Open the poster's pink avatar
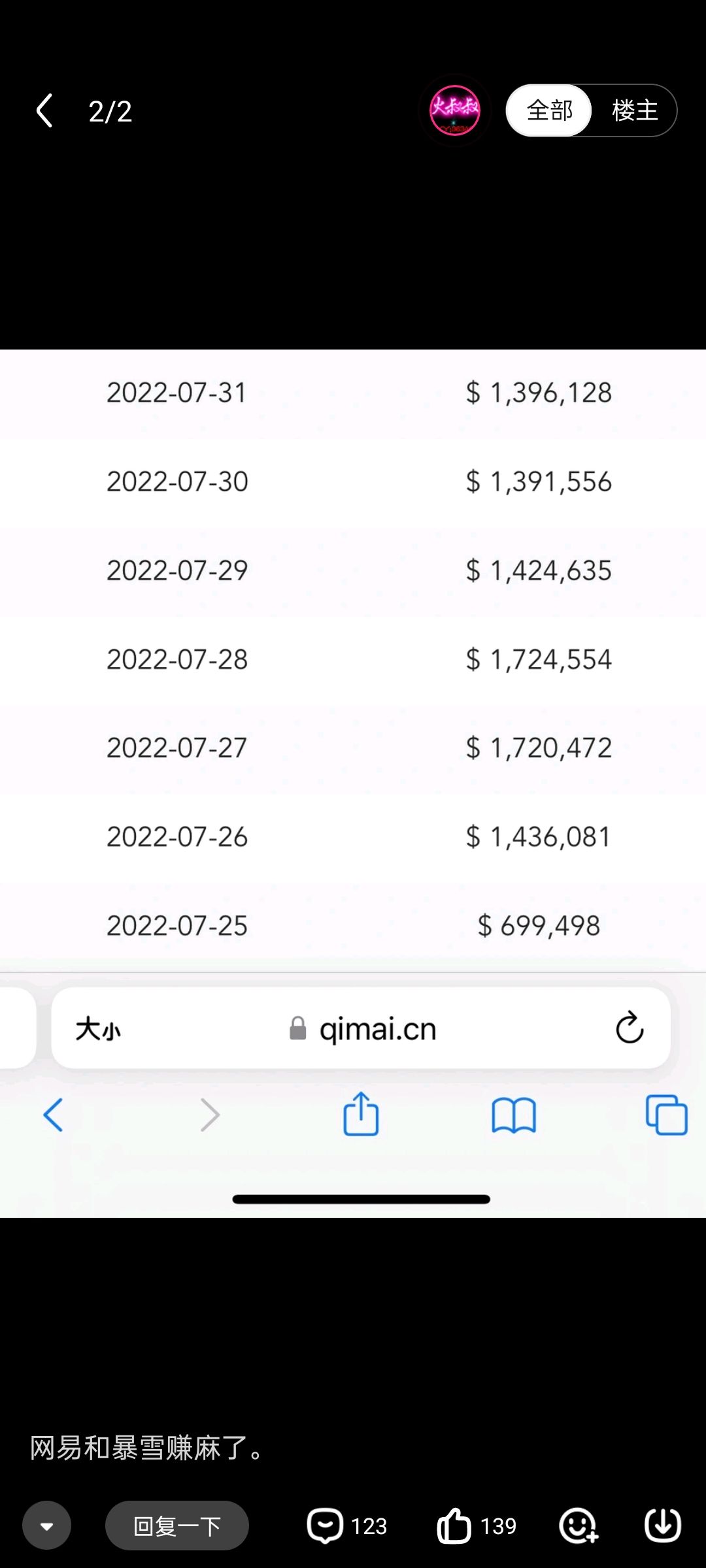706x1568 pixels. [454, 110]
